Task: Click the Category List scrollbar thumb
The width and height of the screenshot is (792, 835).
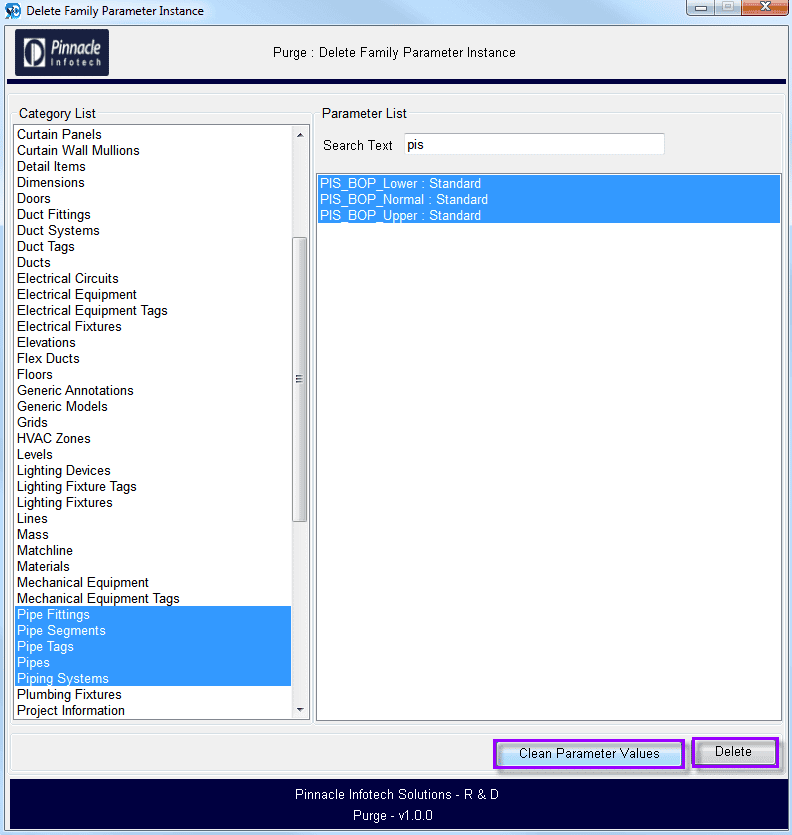Action: click(x=300, y=379)
